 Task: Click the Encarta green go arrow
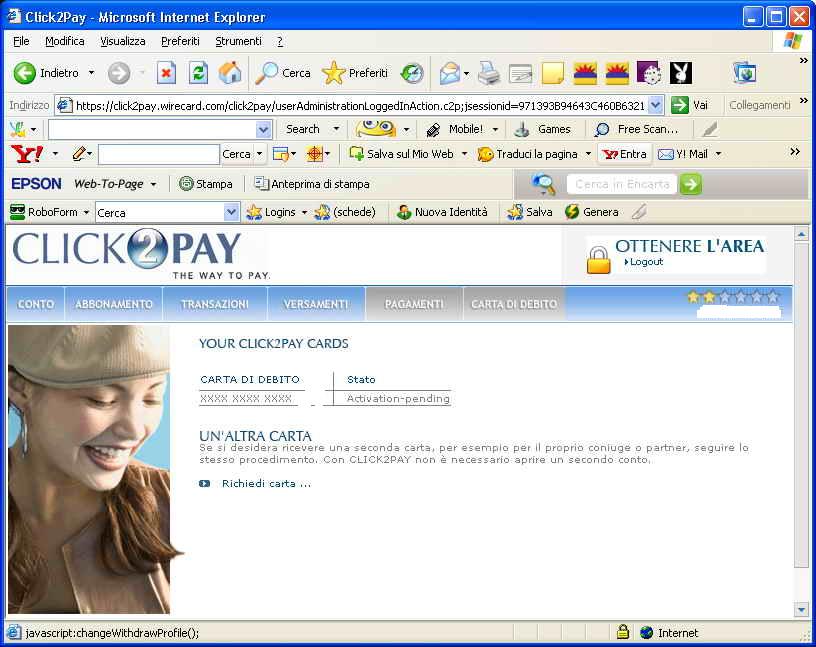691,184
